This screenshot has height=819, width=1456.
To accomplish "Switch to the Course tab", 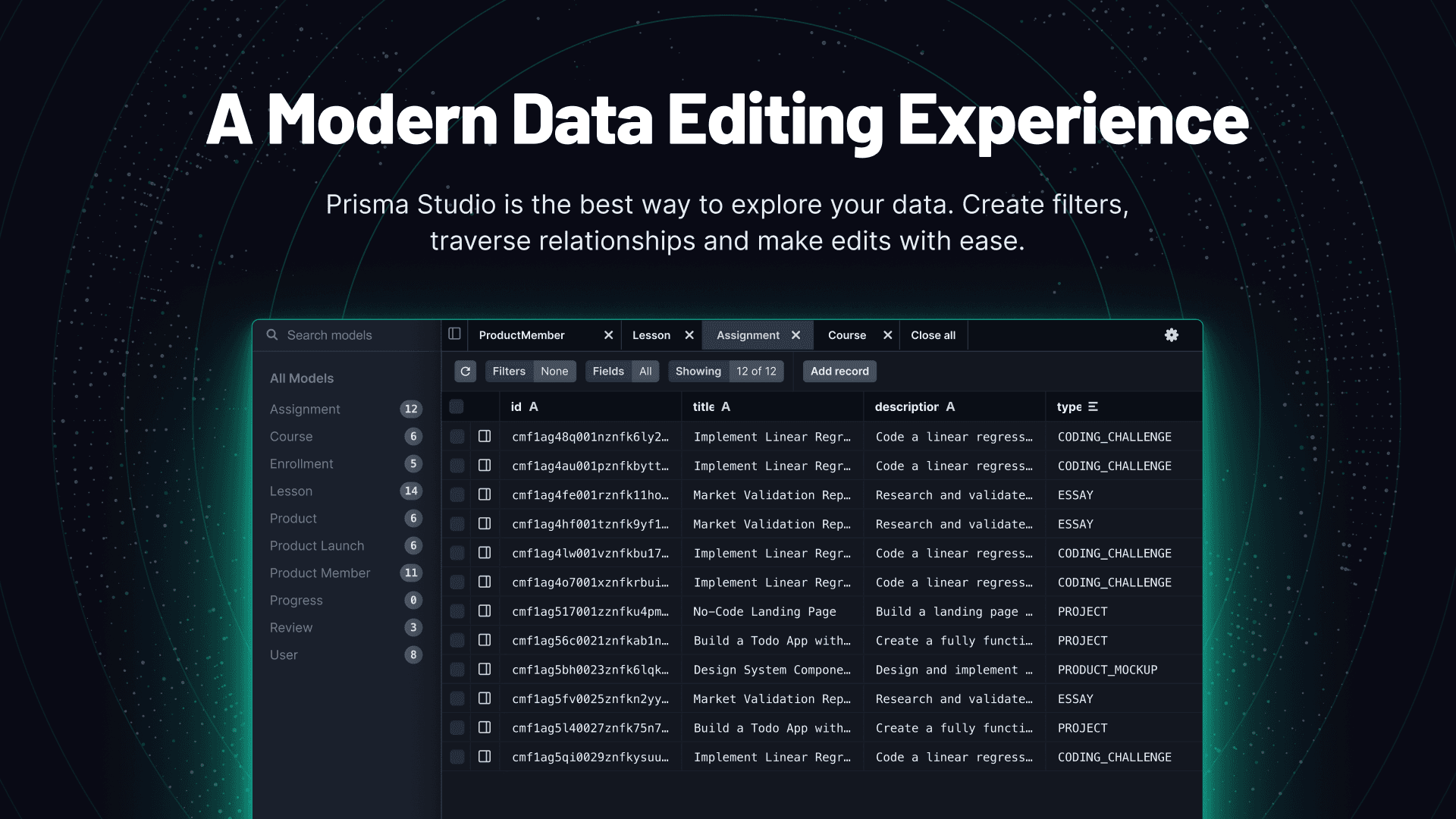I will pos(846,335).
